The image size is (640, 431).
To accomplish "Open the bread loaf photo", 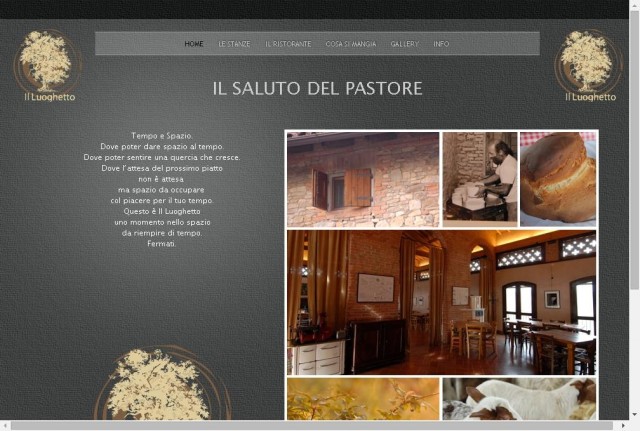I will coord(558,179).
